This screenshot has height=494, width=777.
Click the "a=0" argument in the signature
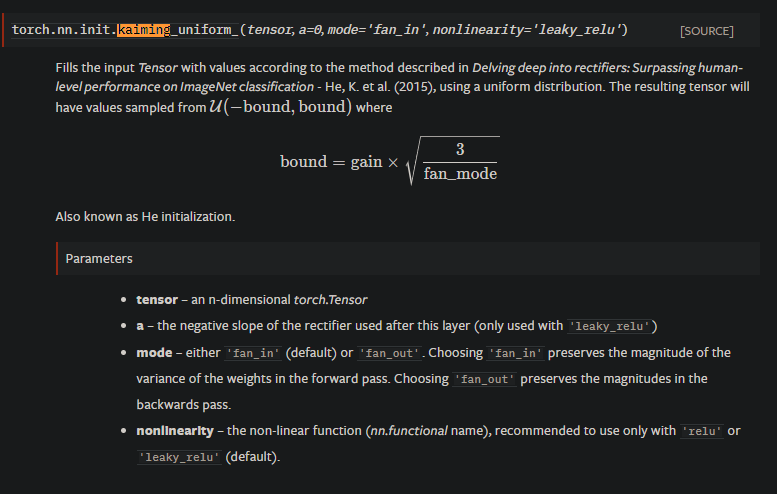click(312, 30)
